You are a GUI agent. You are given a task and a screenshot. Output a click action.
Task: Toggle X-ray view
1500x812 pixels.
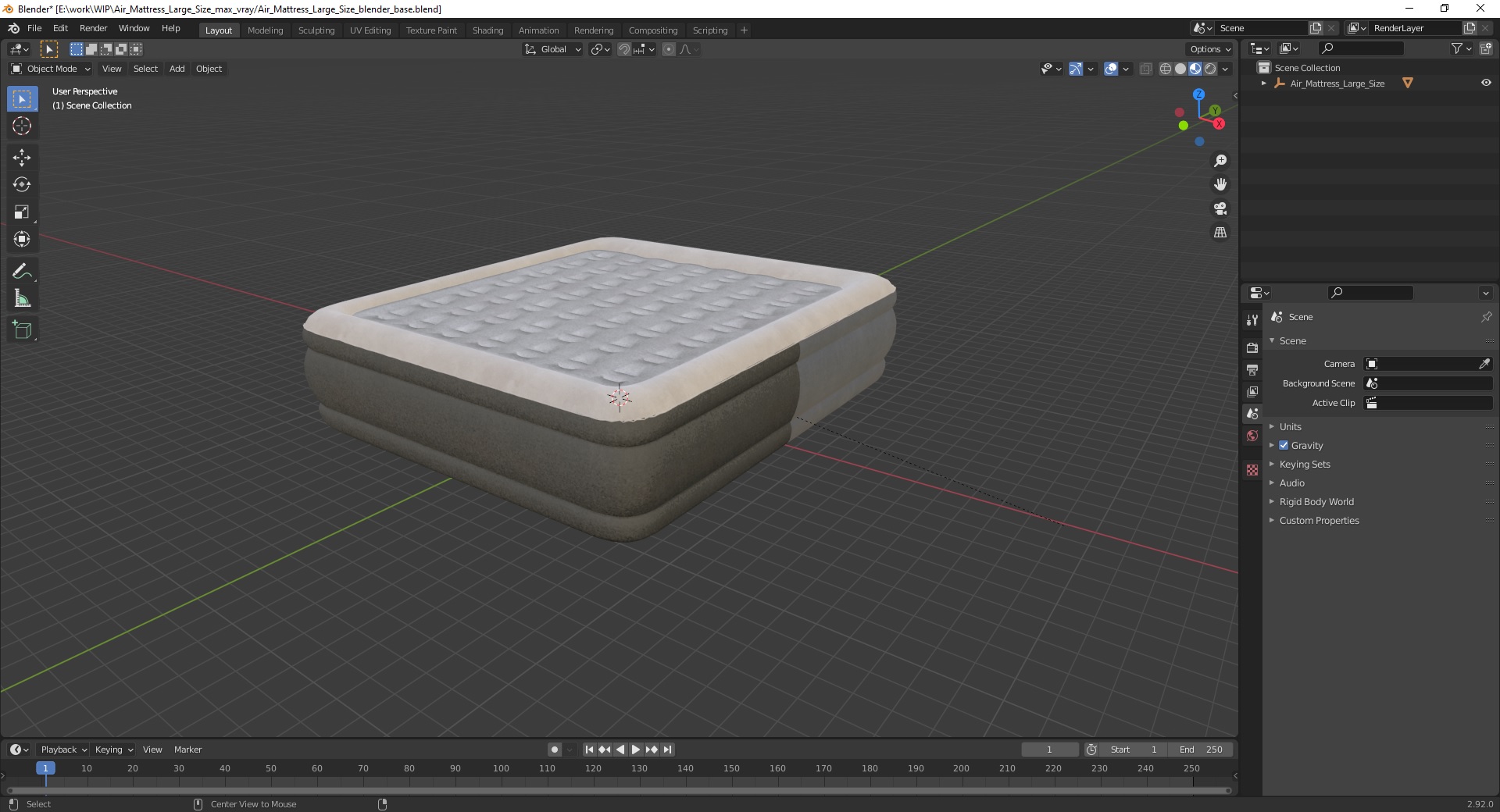click(x=1146, y=69)
